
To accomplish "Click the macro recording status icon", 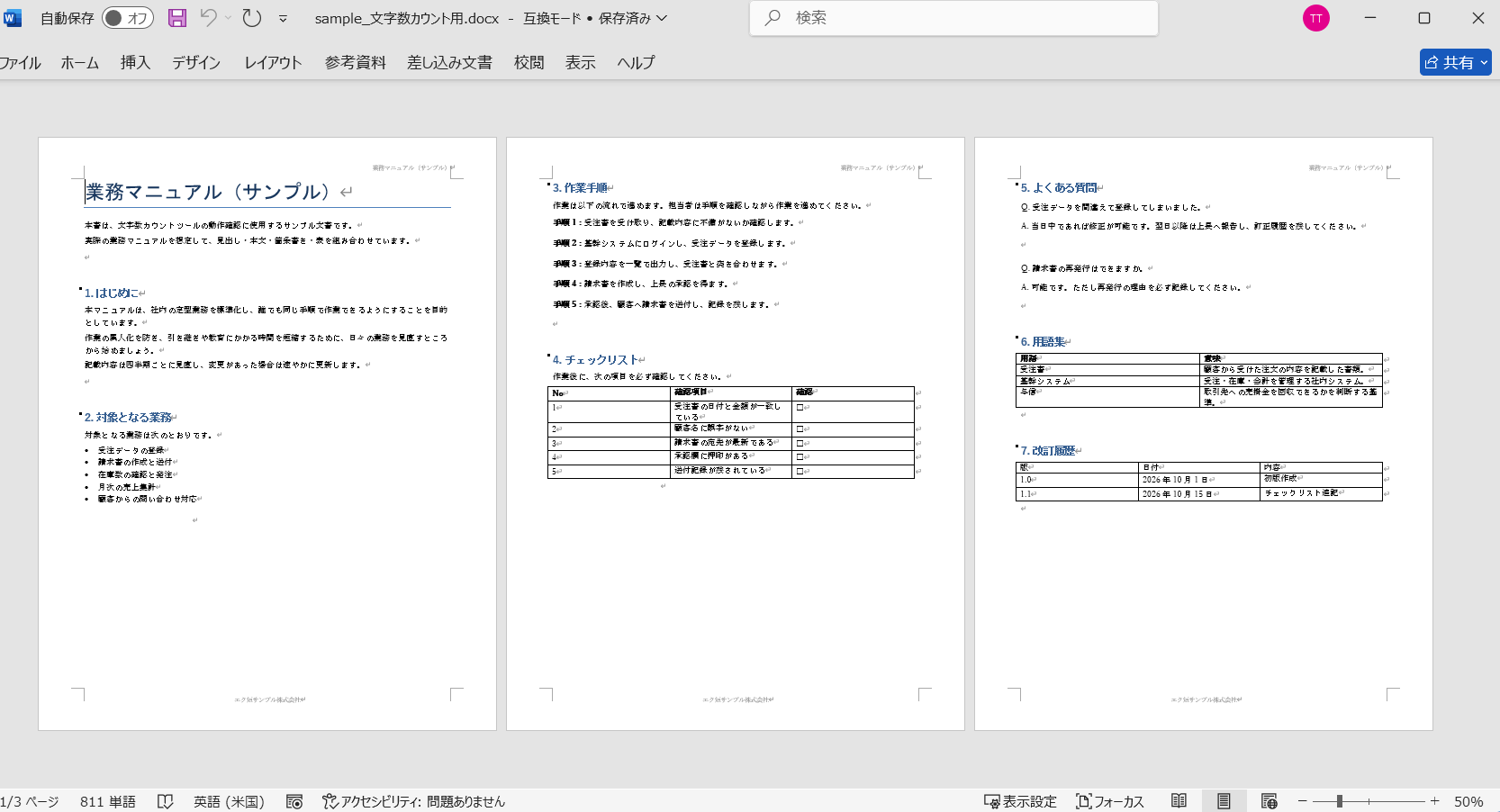I will pos(294,801).
